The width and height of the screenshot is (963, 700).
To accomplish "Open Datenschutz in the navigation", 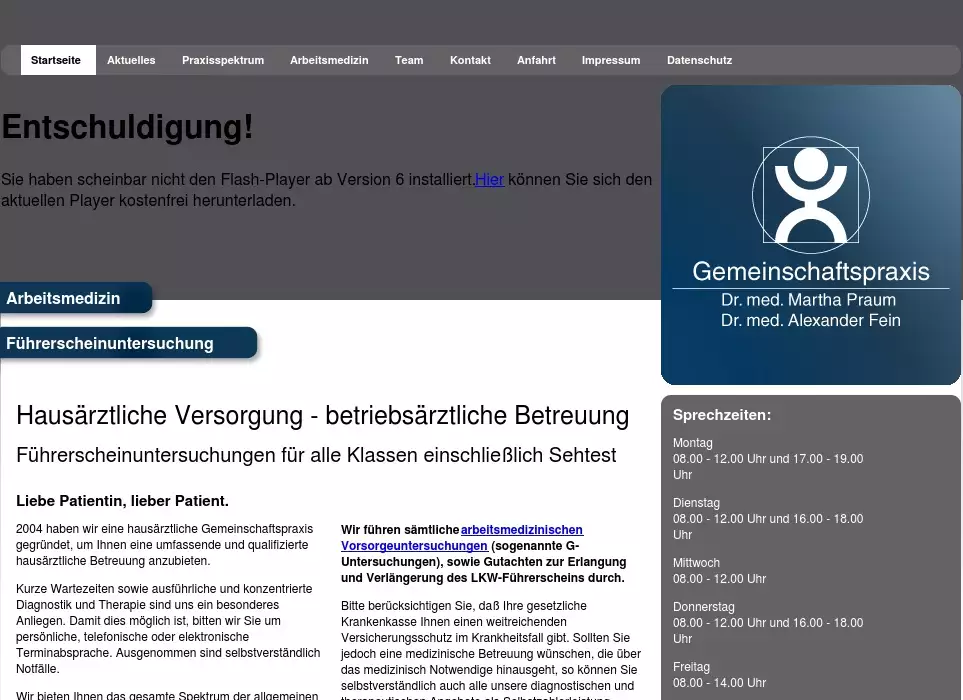I will coord(700,60).
